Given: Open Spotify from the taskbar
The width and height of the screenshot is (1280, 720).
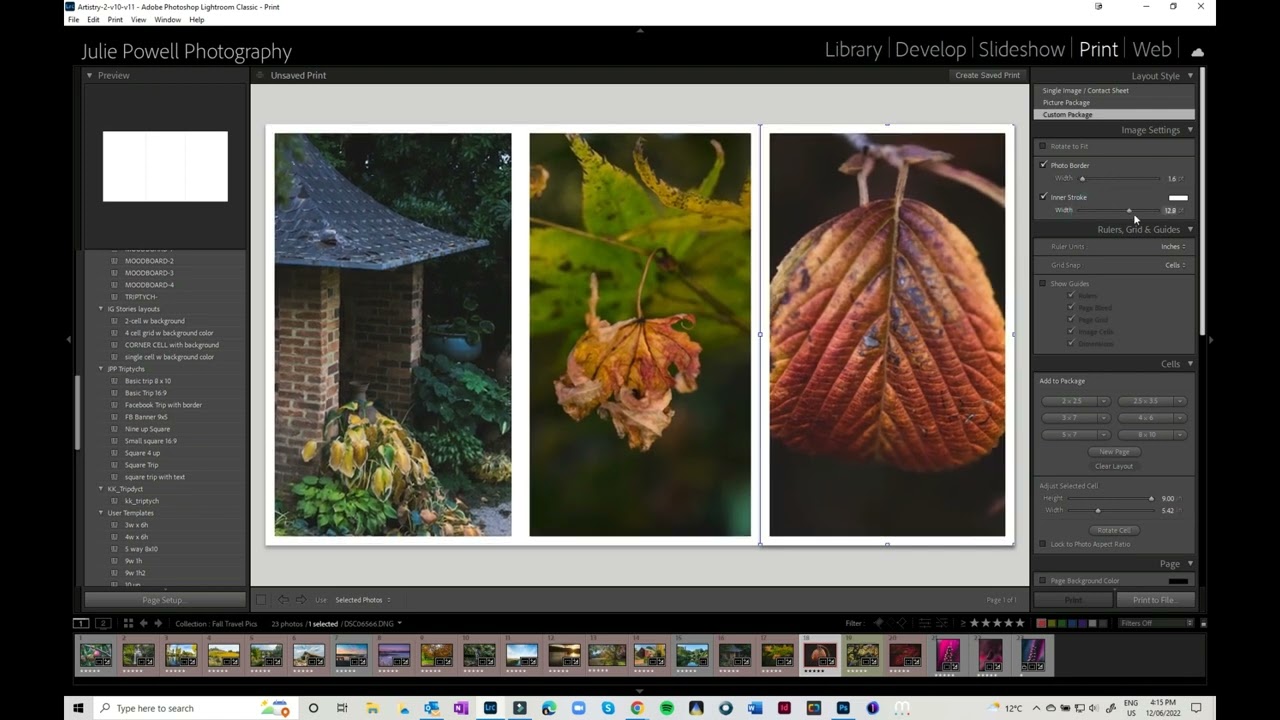Looking at the screenshot, I should [667, 708].
